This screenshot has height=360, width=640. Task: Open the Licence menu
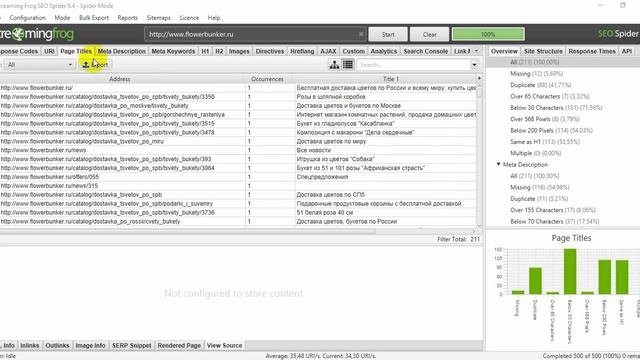click(189, 18)
